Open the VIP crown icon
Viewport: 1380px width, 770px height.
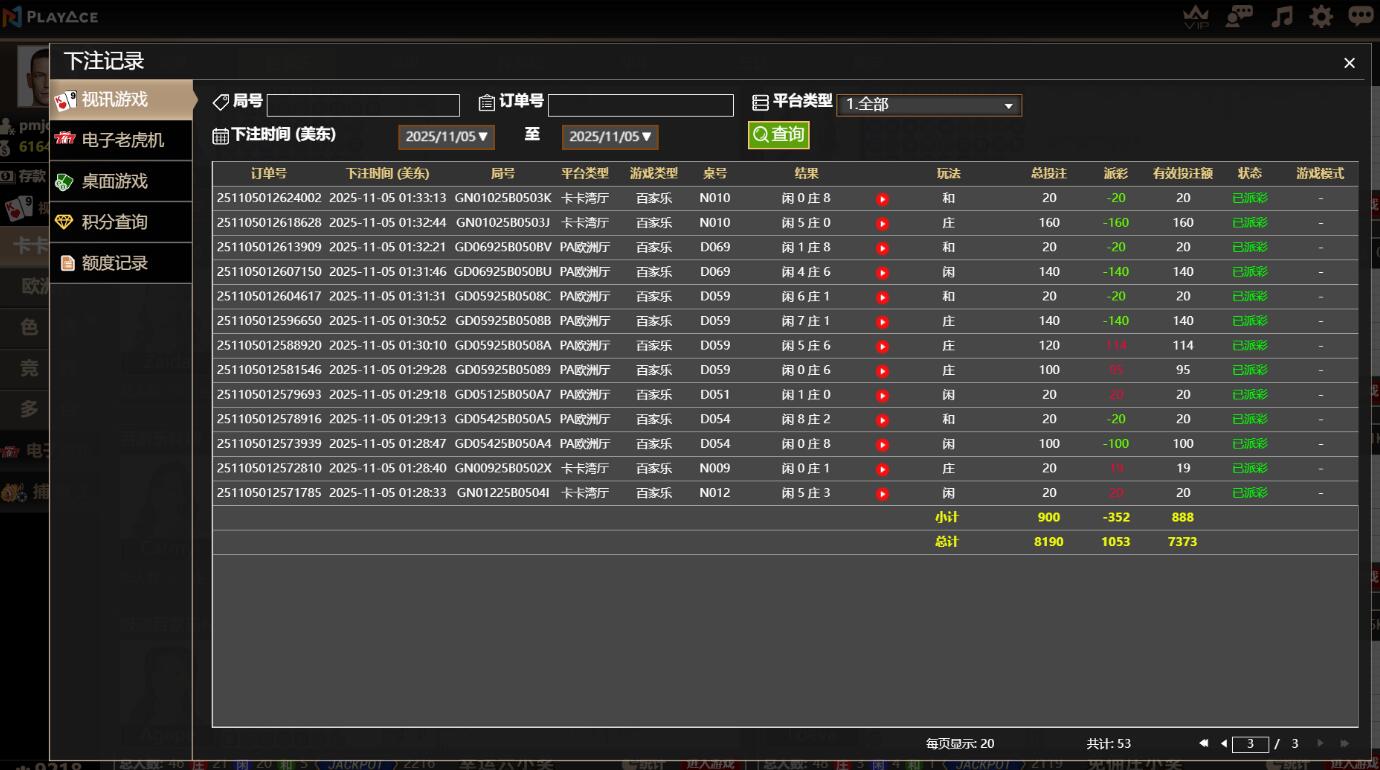(1196, 17)
